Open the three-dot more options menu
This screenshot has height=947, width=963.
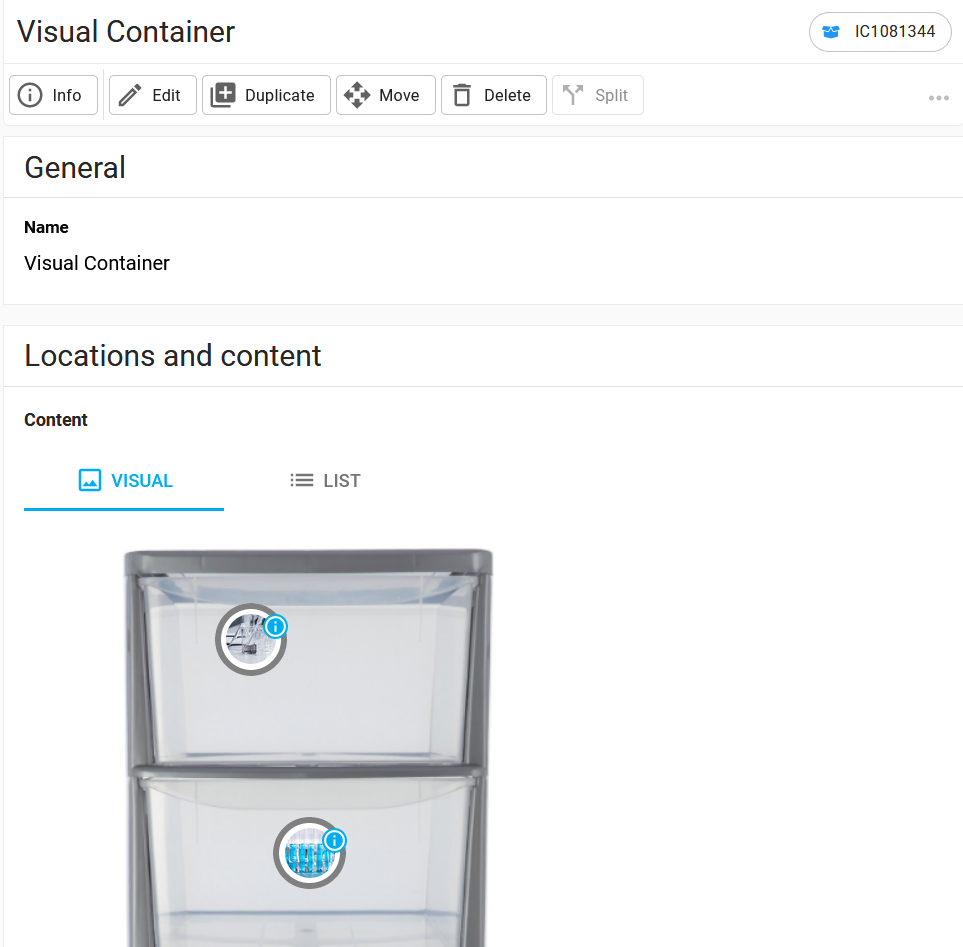coord(938,98)
